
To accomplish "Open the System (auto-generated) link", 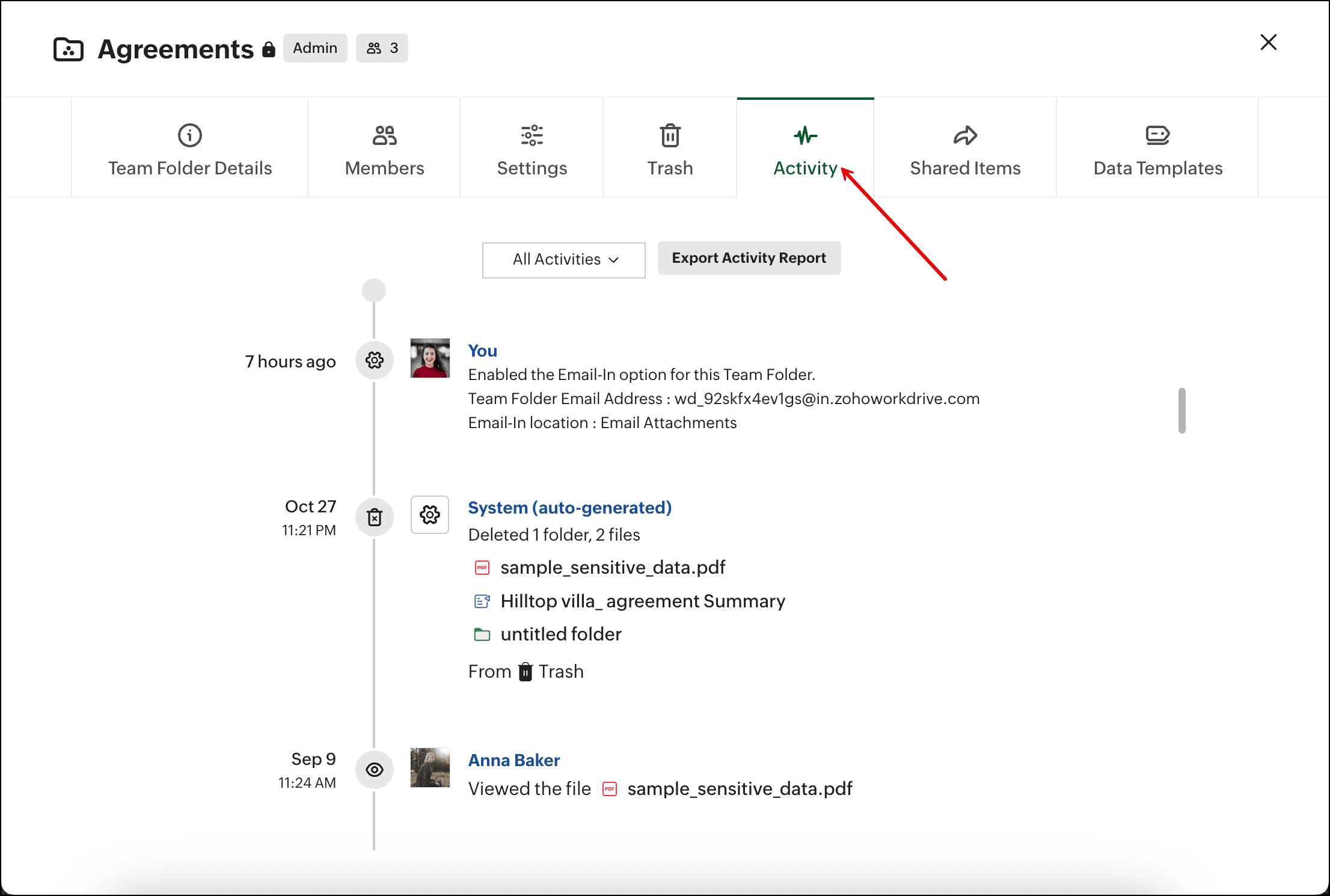I will 569,508.
